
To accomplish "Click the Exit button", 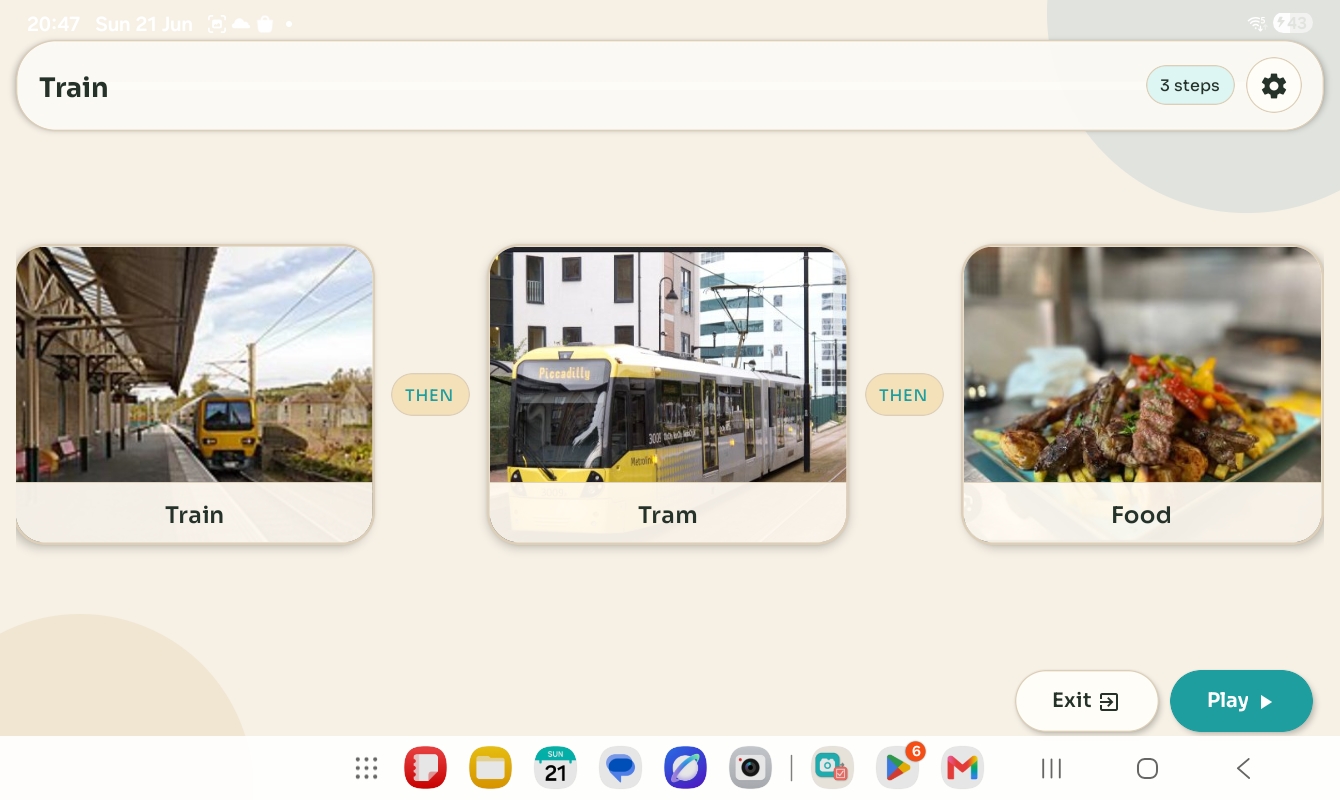I will click(1086, 701).
